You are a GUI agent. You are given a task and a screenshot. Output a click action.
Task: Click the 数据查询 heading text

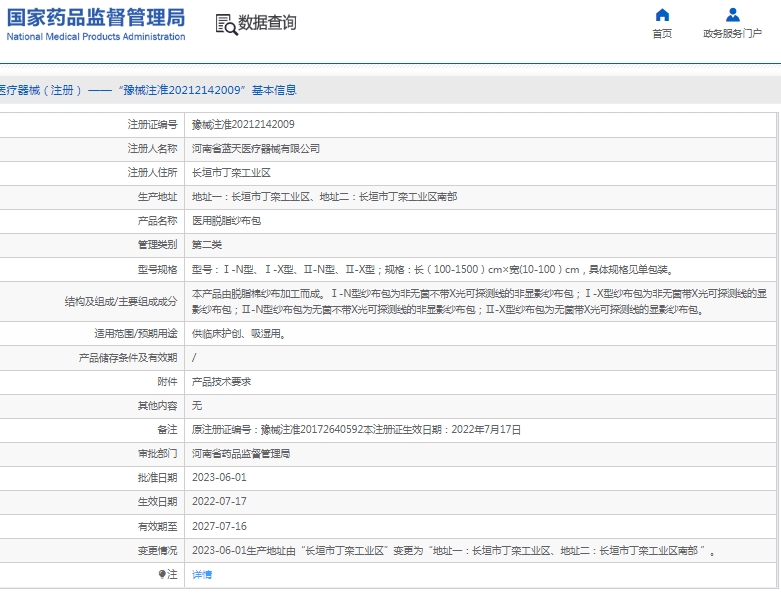tap(267, 23)
